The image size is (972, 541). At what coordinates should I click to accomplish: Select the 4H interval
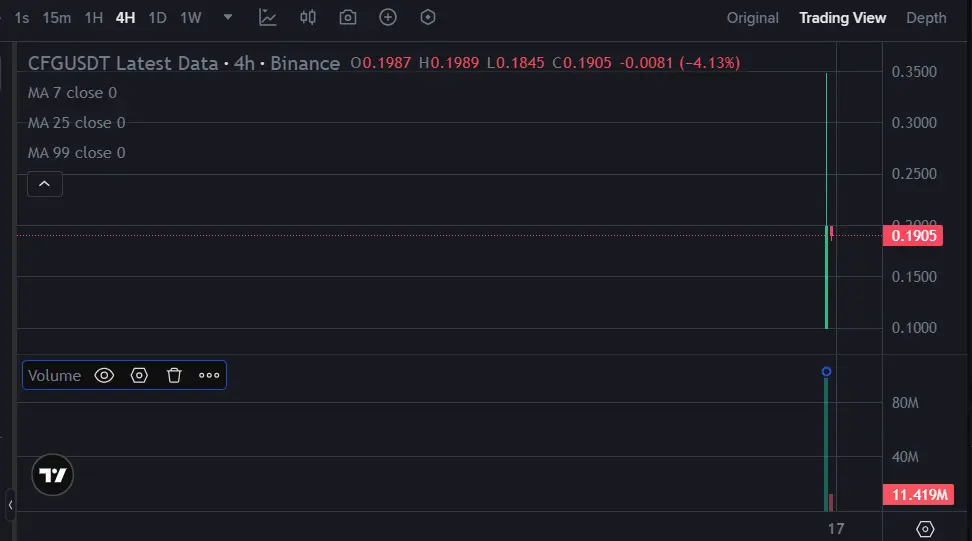point(125,18)
